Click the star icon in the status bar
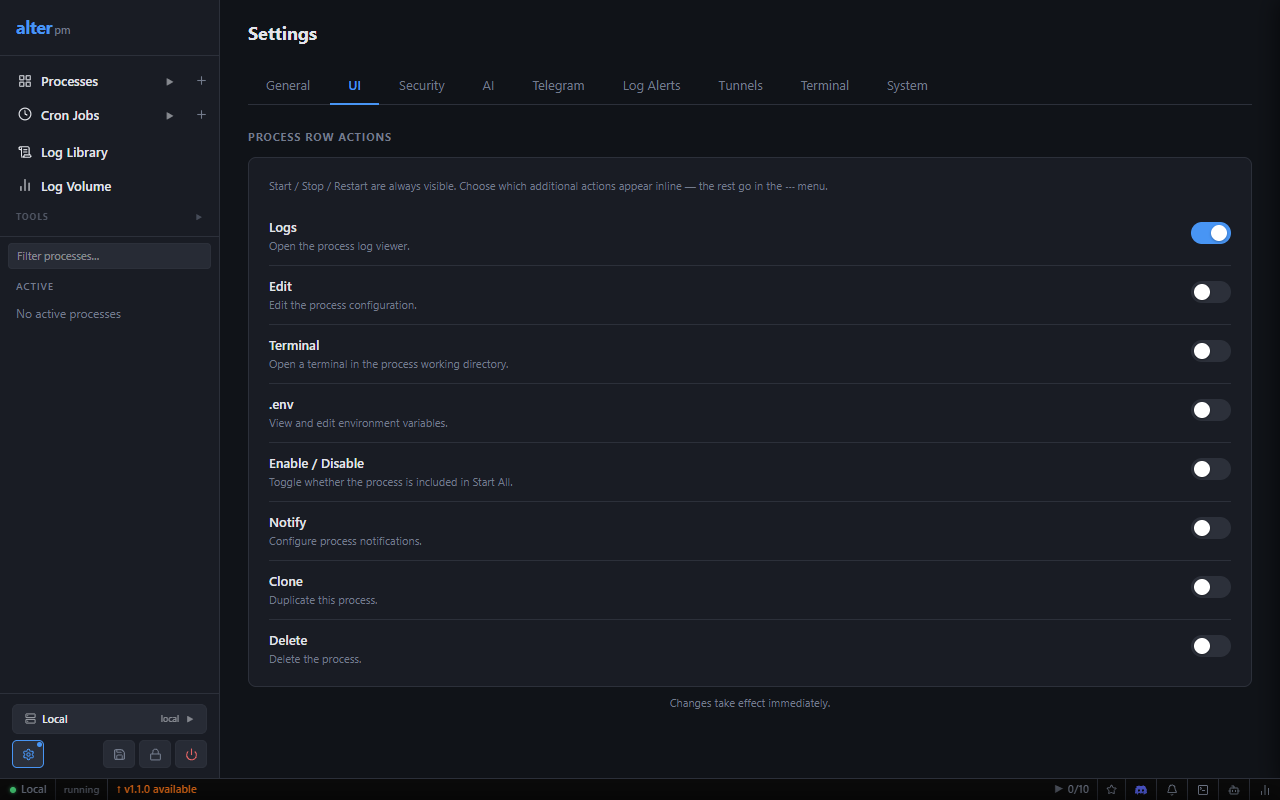The image size is (1280, 800). 1111,789
